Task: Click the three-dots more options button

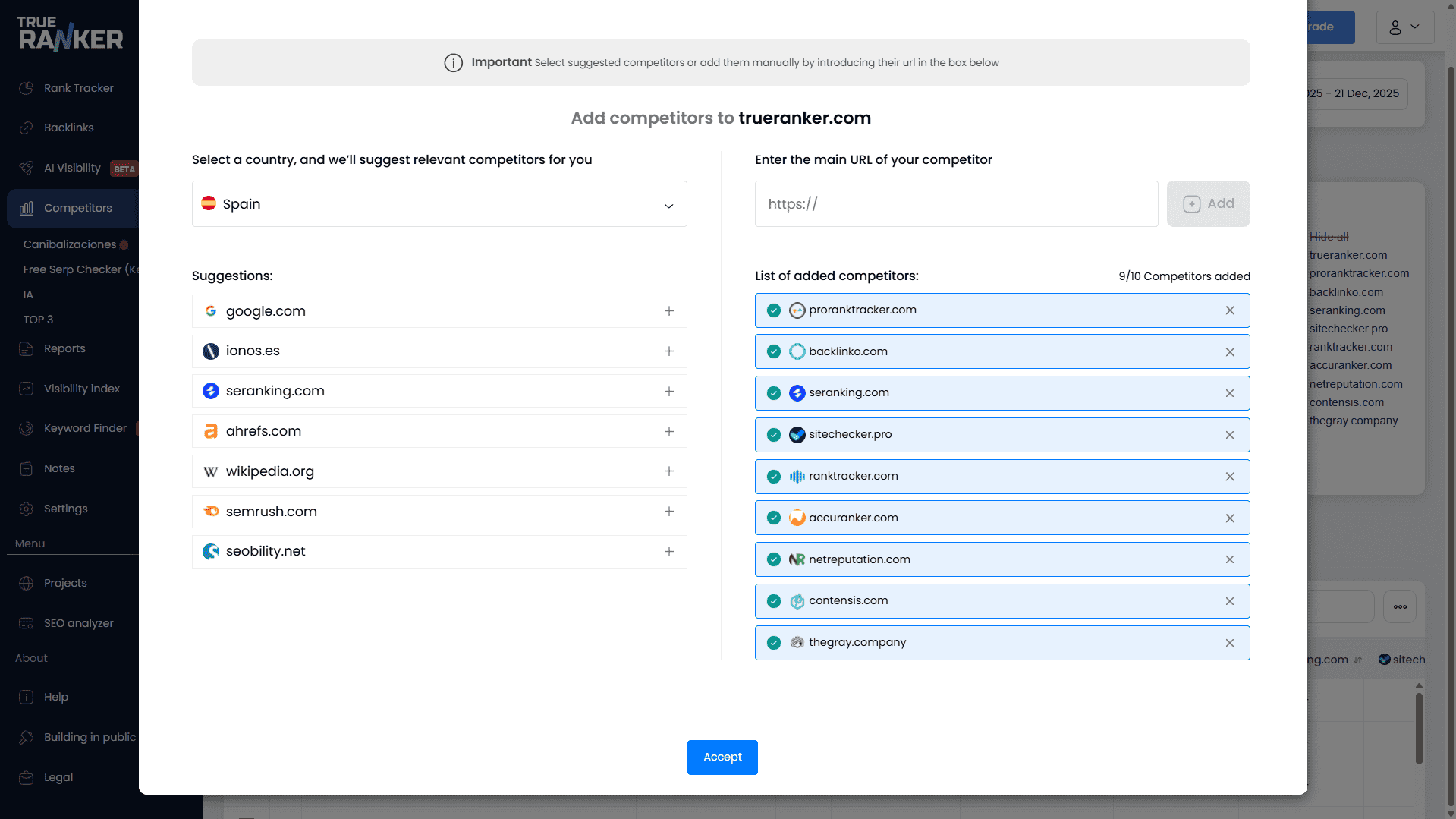Action: [x=1399, y=606]
